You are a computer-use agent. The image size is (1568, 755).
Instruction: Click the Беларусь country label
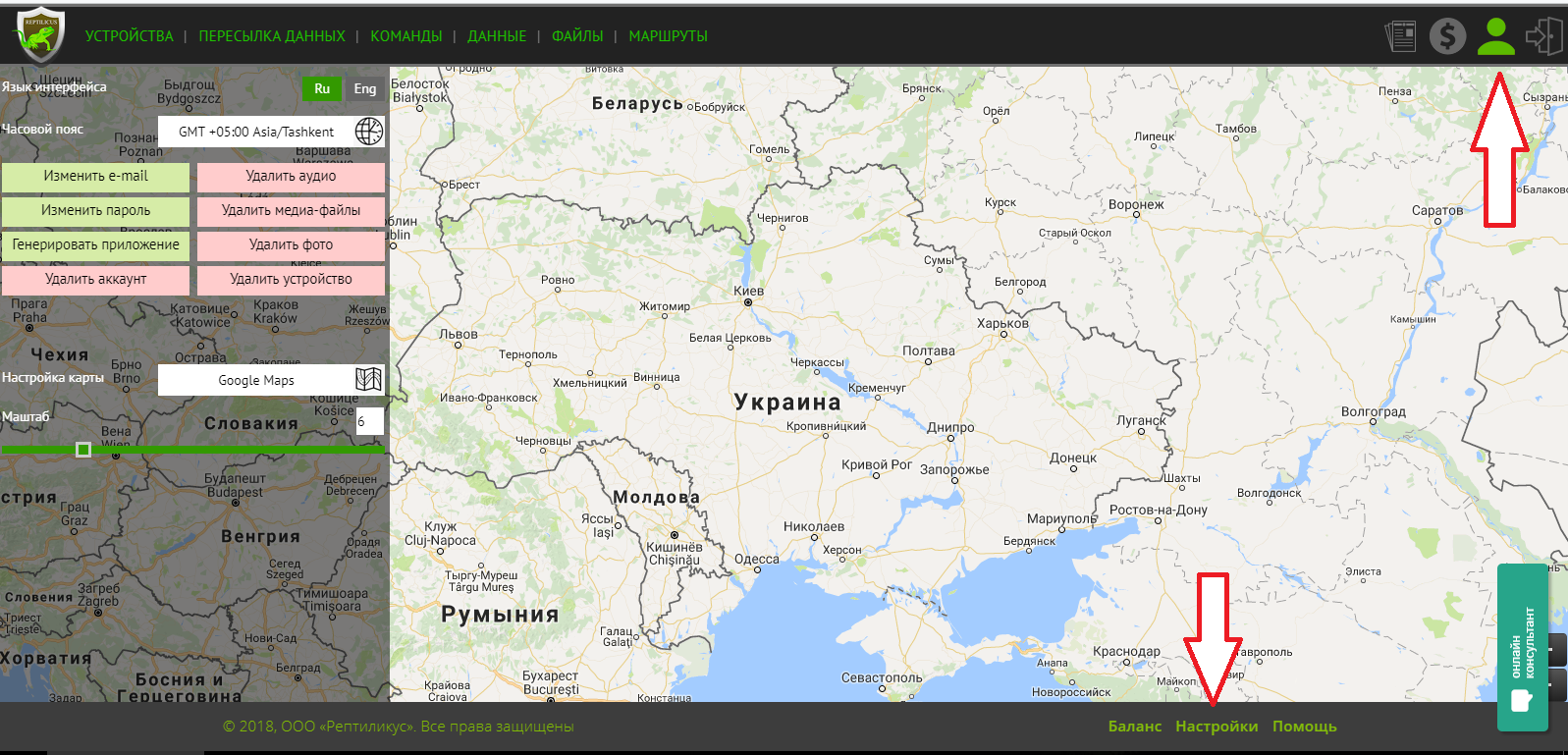point(637,103)
